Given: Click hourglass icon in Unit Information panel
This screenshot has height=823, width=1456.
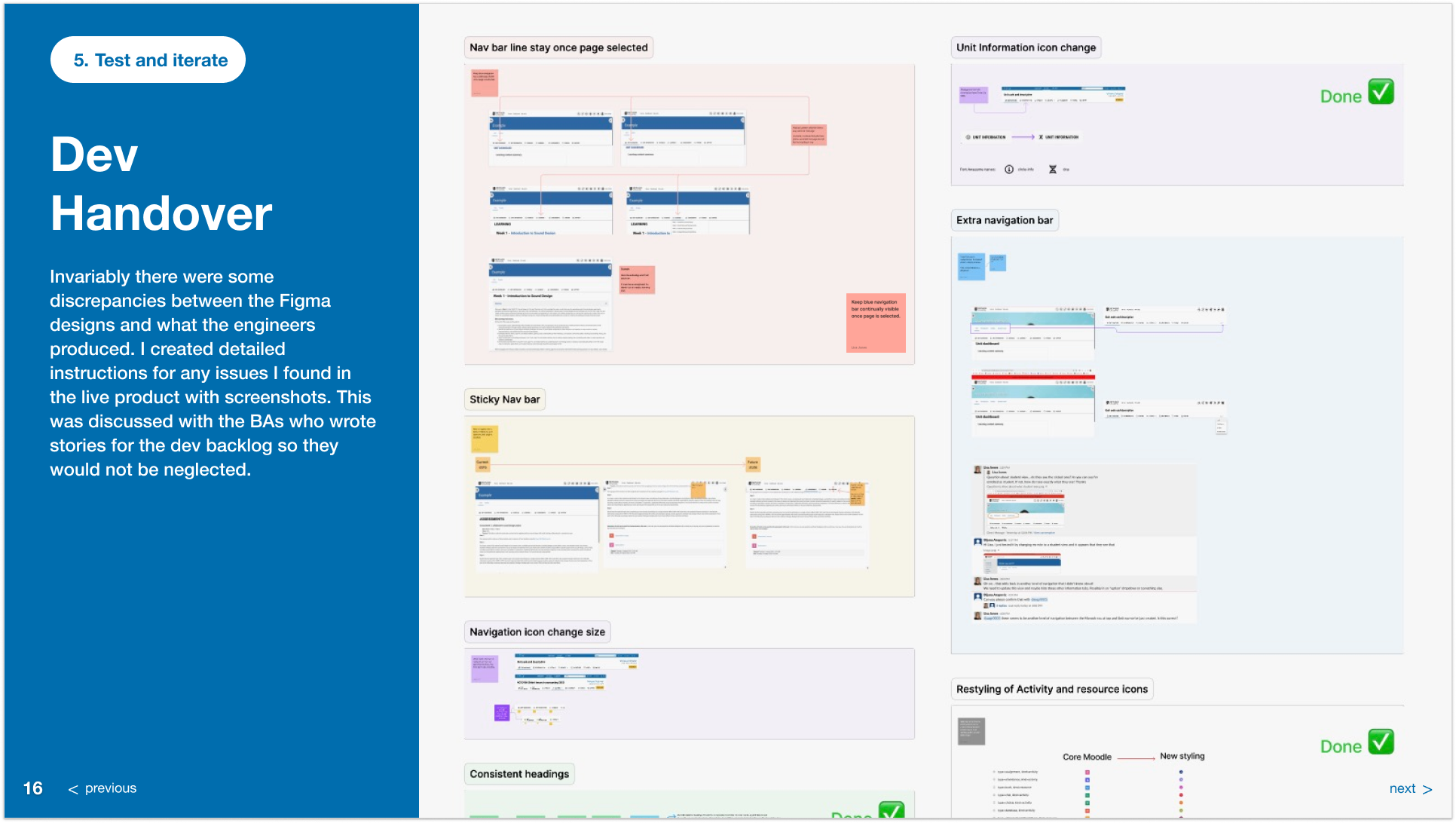Looking at the screenshot, I should pyautogui.click(x=1053, y=170).
